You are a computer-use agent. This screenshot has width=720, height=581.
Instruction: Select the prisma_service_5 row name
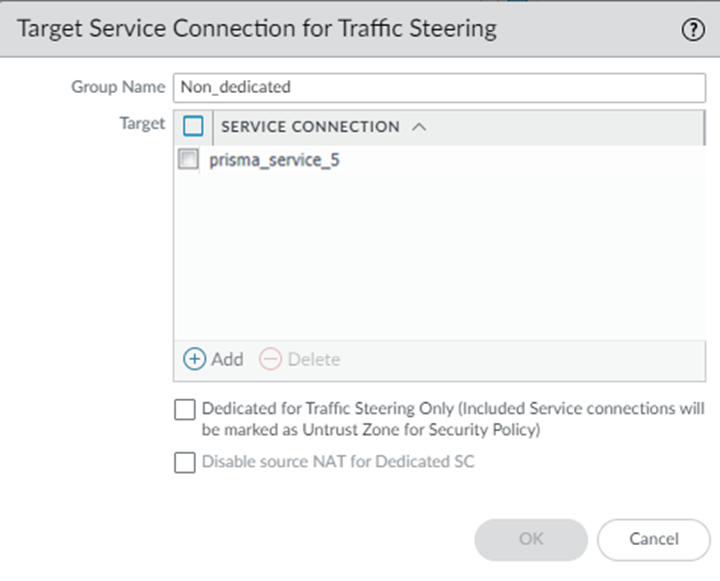click(274, 159)
